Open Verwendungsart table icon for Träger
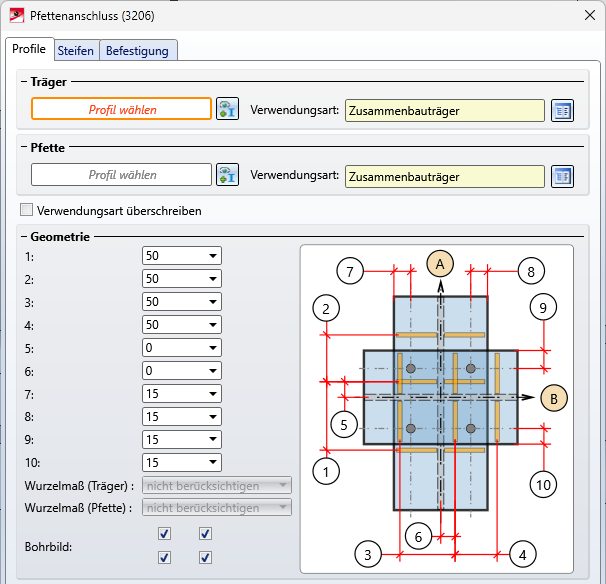Viewport: 606px width, 584px height. coord(562,111)
